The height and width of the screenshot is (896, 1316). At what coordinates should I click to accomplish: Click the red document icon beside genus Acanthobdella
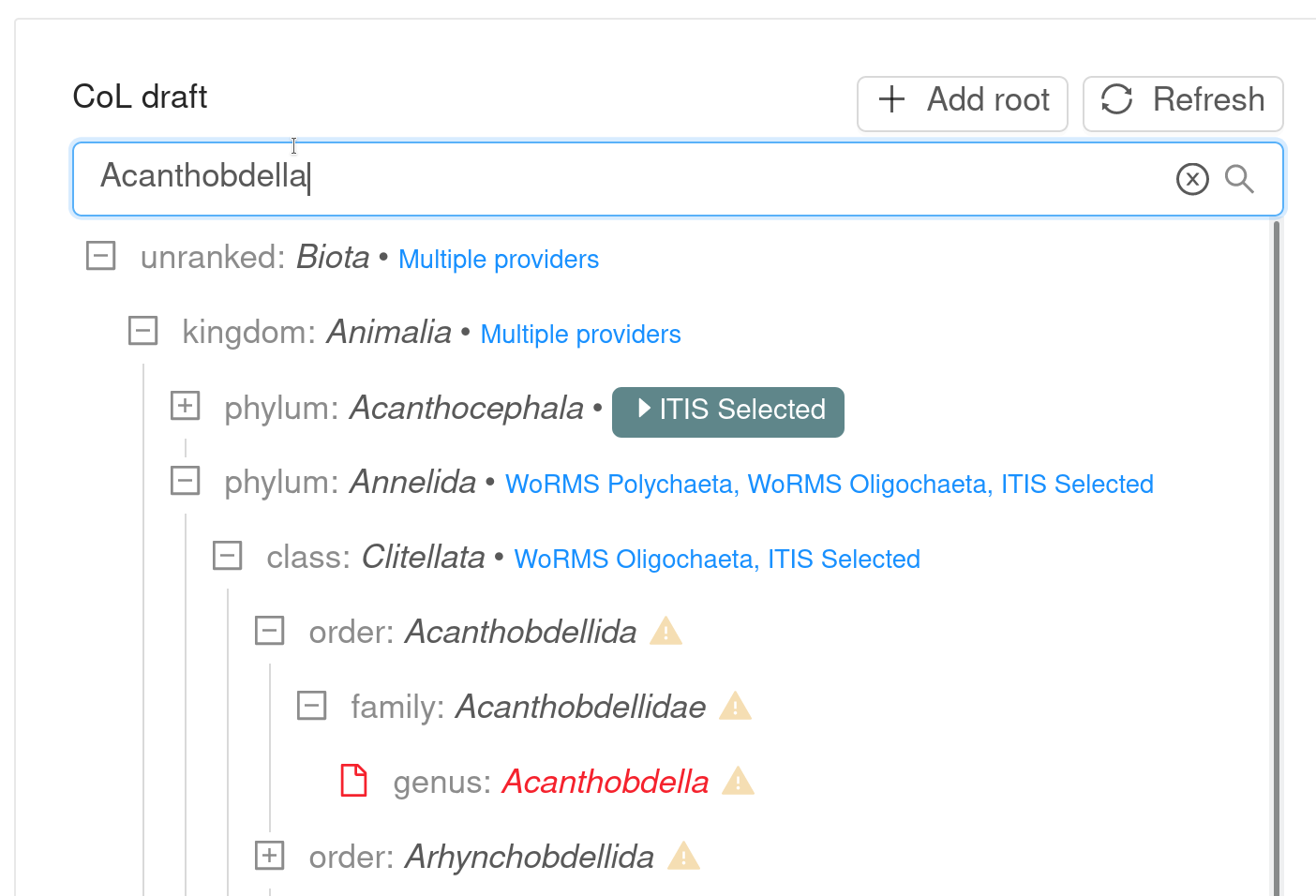tap(353, 781)
